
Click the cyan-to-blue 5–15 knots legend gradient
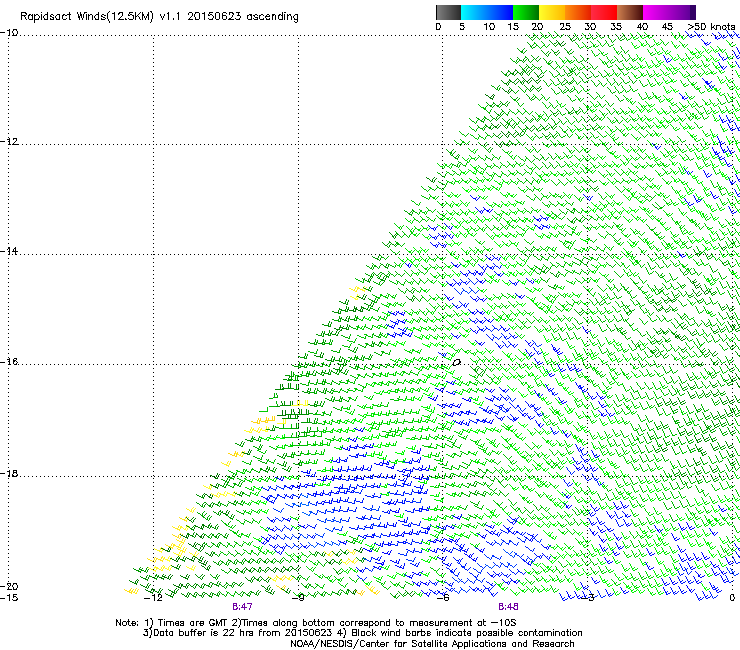487,12
